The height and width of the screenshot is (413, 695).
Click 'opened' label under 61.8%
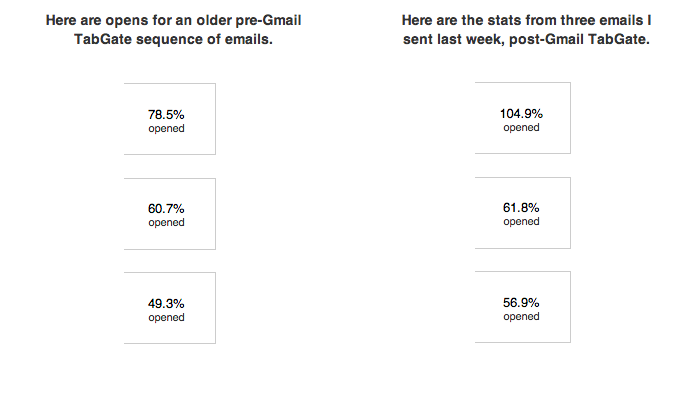click(x=521, y=222)
